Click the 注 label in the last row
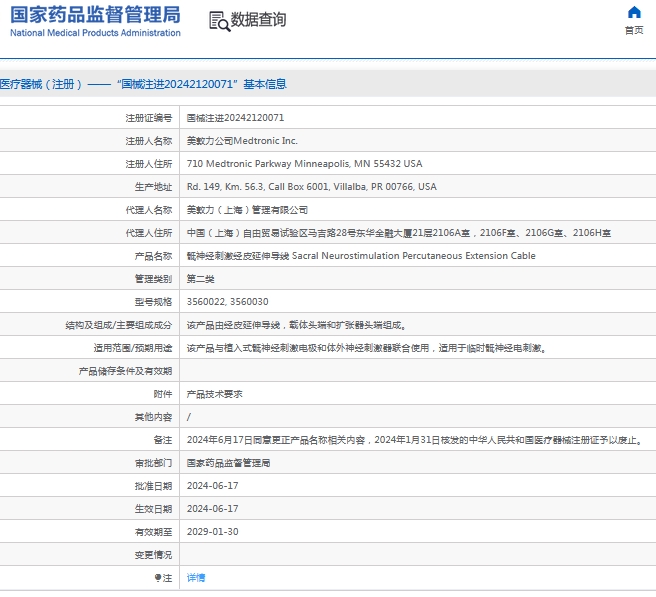The image size is (656, 597). point(167,578)
